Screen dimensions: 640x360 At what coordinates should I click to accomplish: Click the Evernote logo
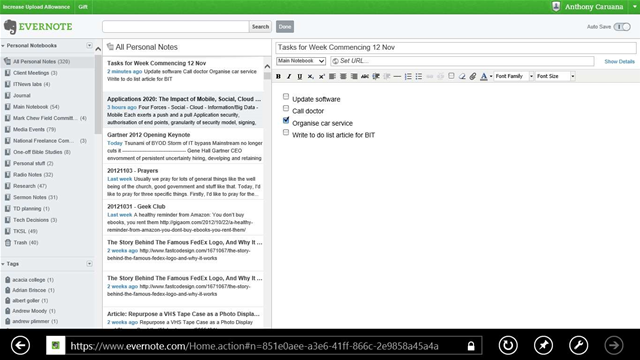coord(38,27)
